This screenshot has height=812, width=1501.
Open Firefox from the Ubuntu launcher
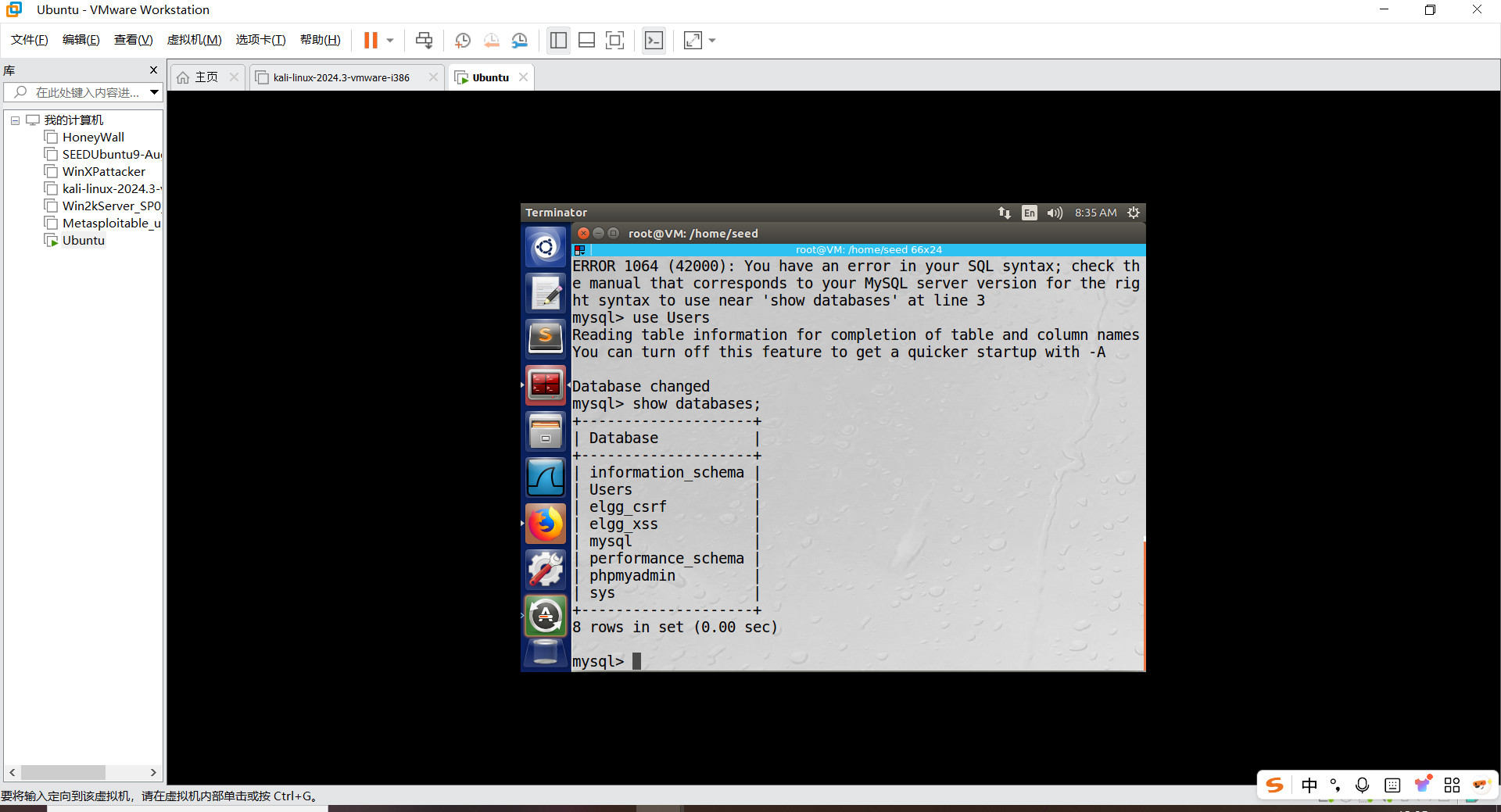coord(545,523)
